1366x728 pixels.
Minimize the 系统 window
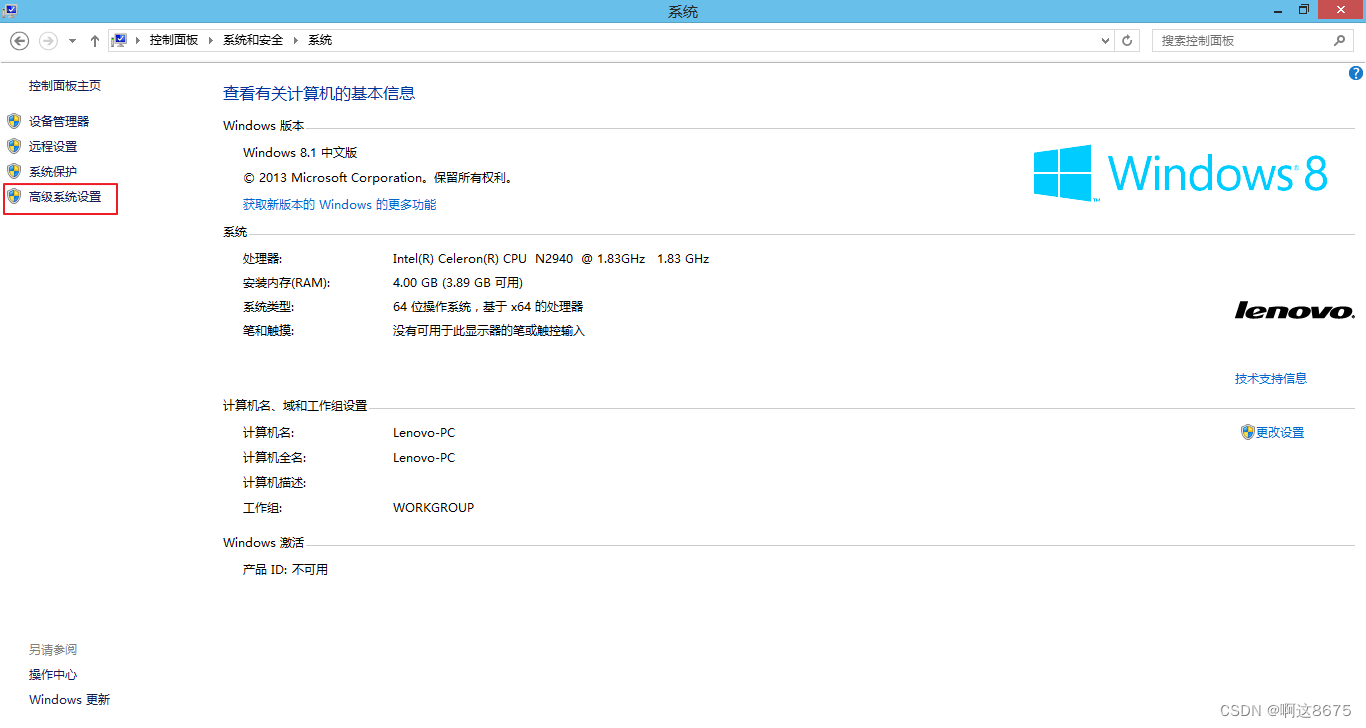pyautogui.click(x=1280, y=10)
